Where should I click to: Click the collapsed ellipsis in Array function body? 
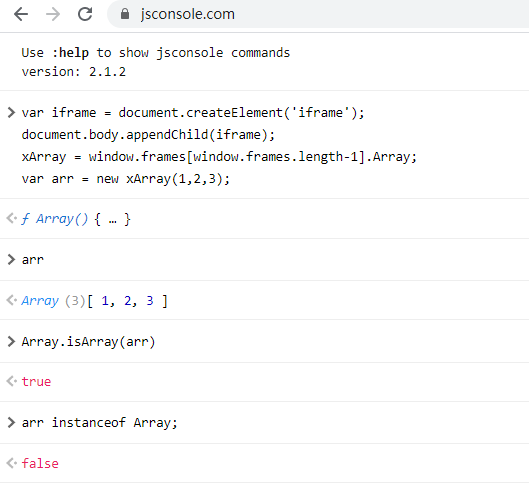113,221
